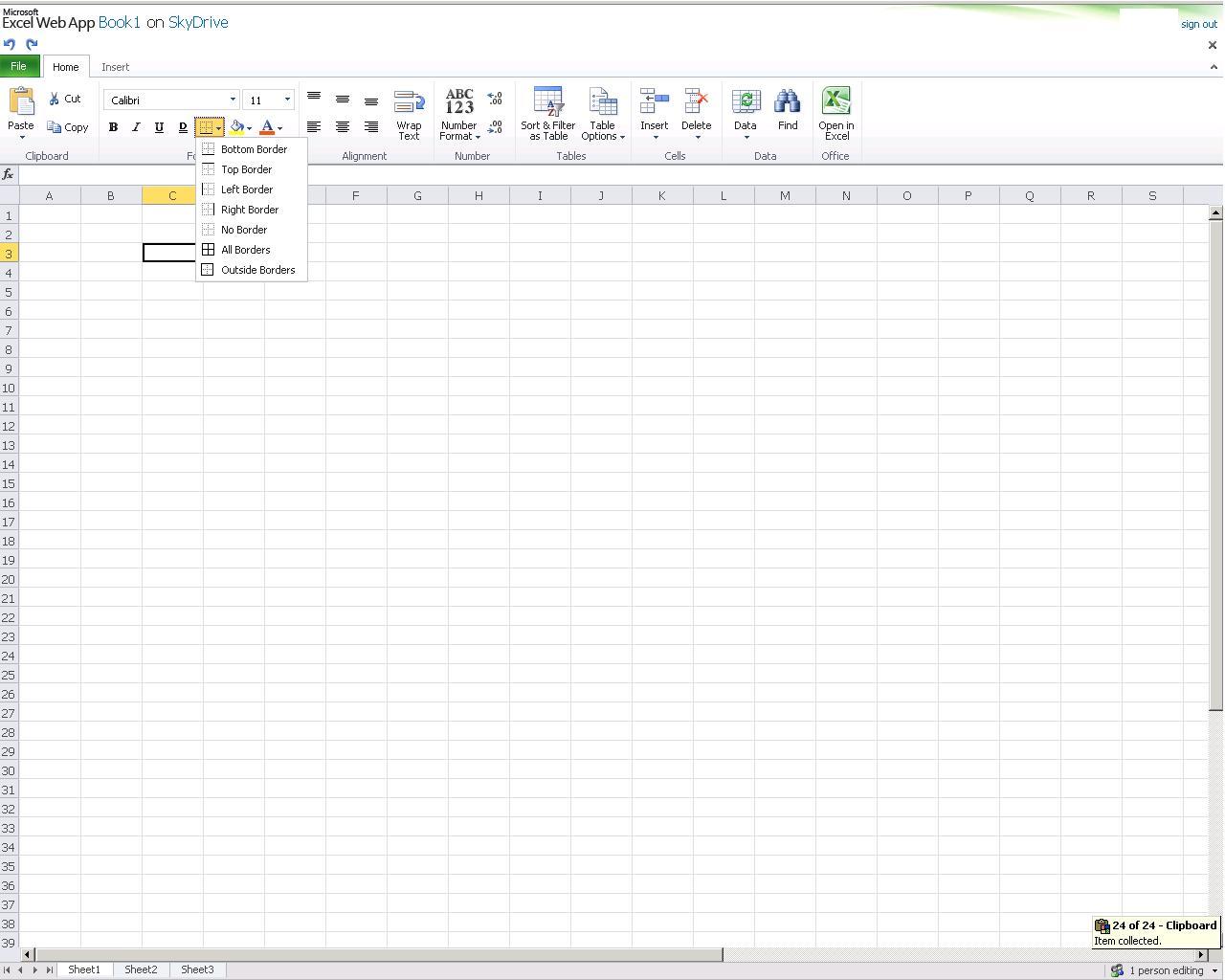1225x980 pixels.
Task: Switch to the Home tab
Action: coord(66,67)
